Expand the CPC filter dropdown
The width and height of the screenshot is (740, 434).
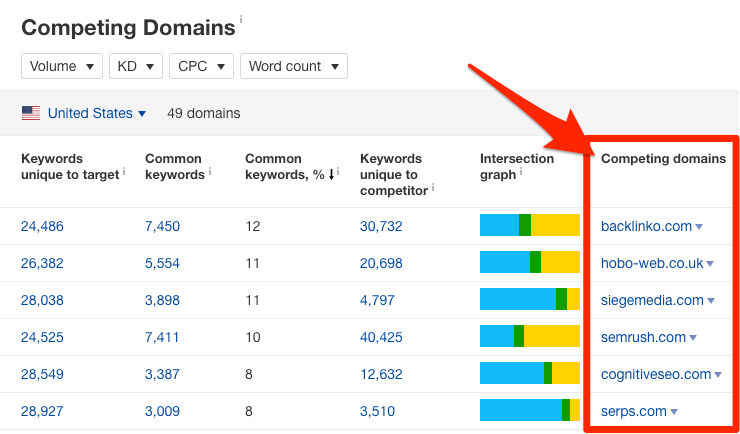click(201, 67)
